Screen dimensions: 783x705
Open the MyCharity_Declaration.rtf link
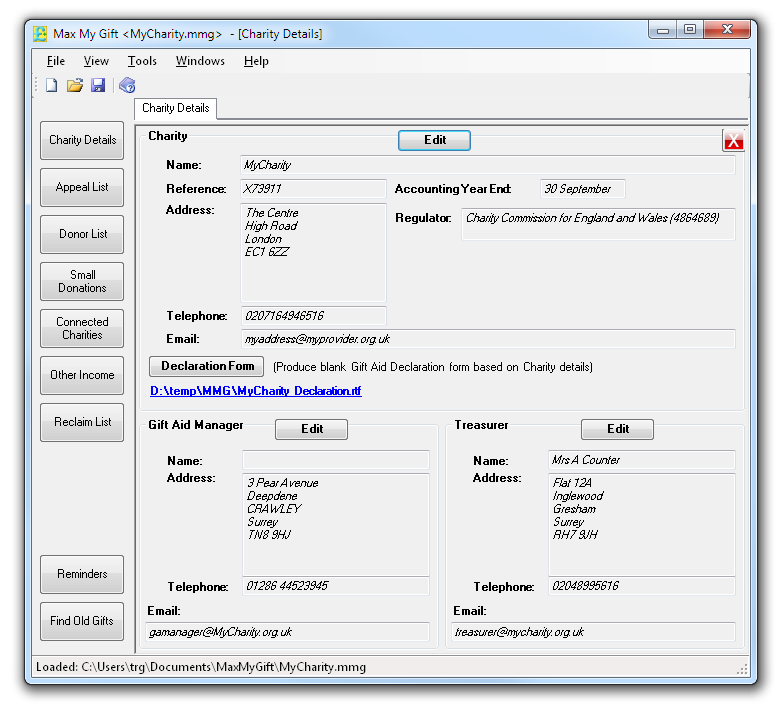256,391
